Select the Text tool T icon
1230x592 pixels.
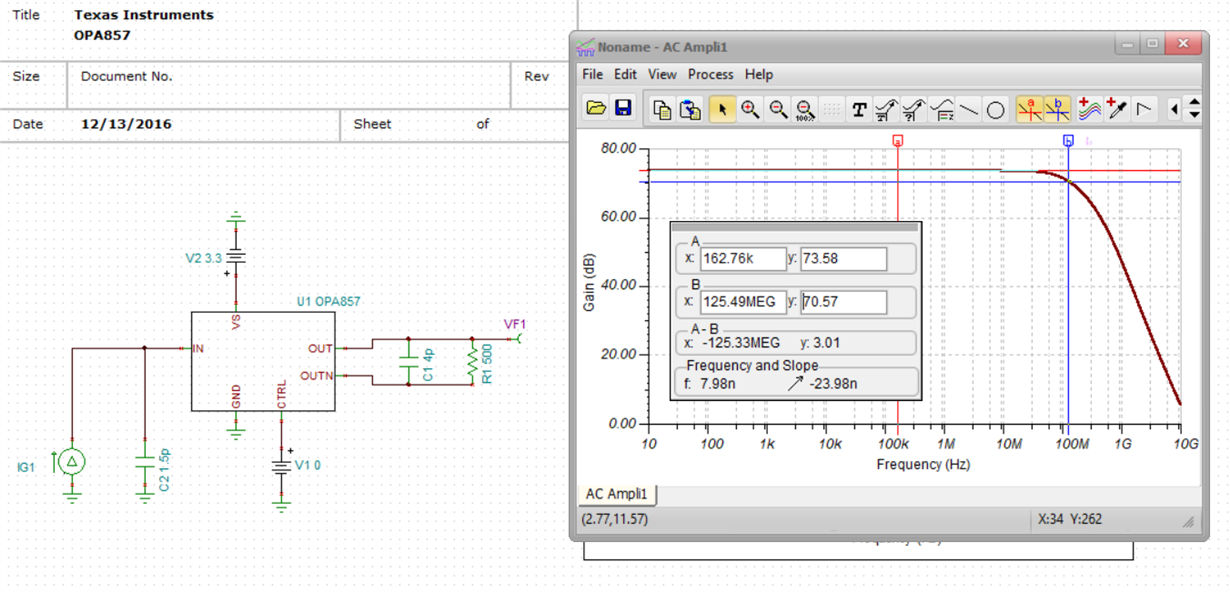tap(859, 110)
